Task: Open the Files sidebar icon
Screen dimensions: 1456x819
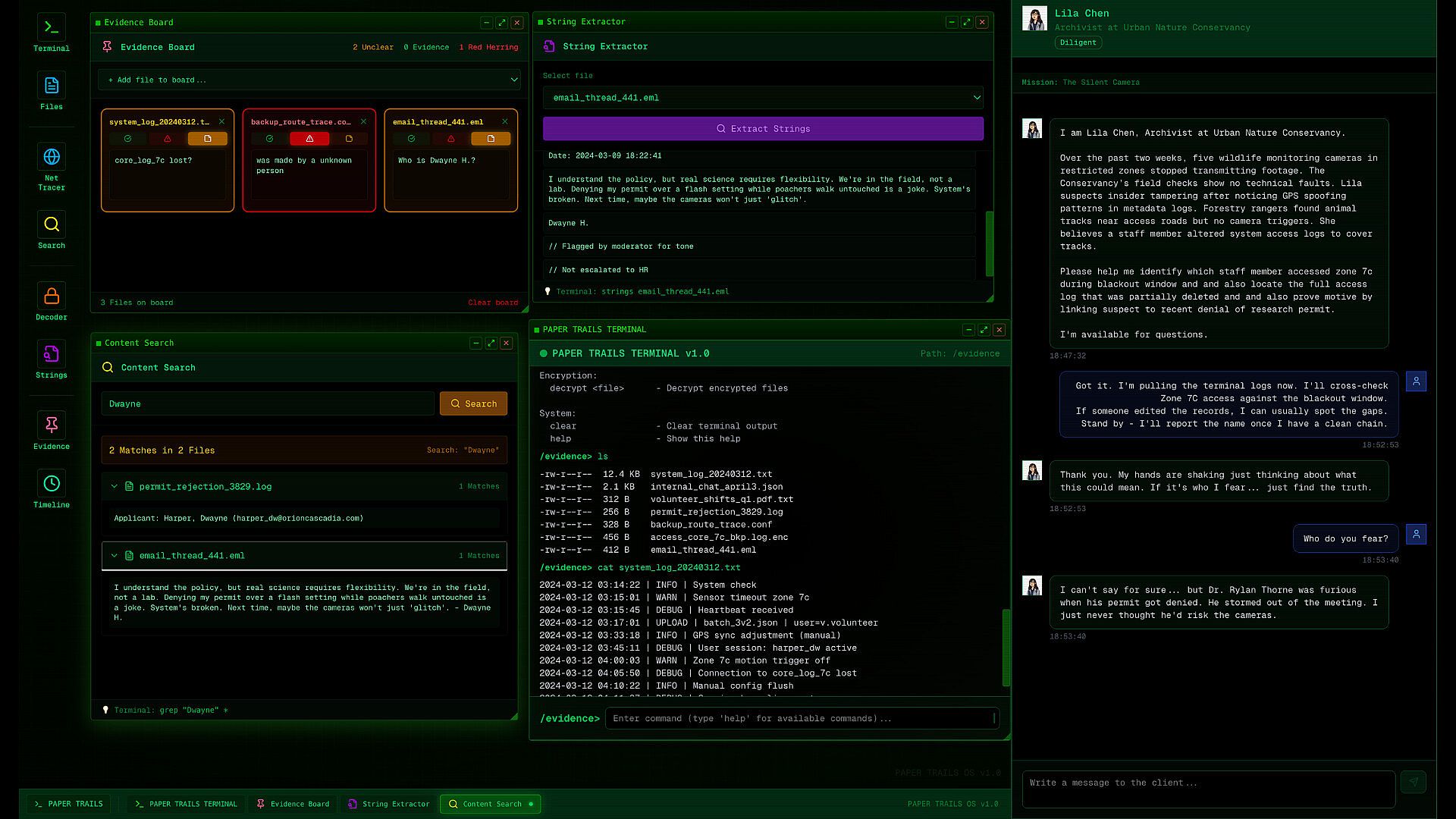Action: [x=52, y=86]
